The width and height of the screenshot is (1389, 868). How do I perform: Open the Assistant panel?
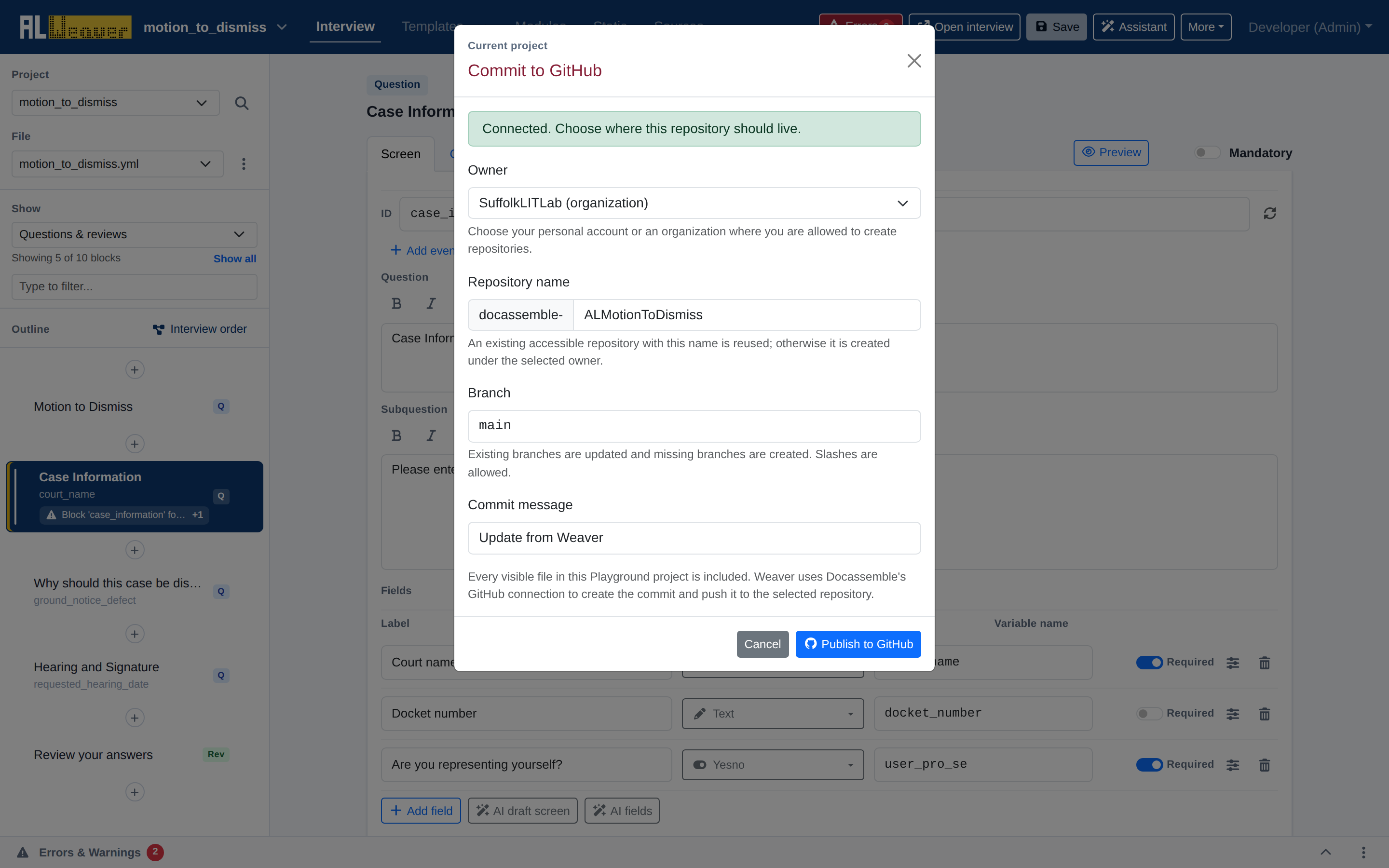click(1133, 27)
